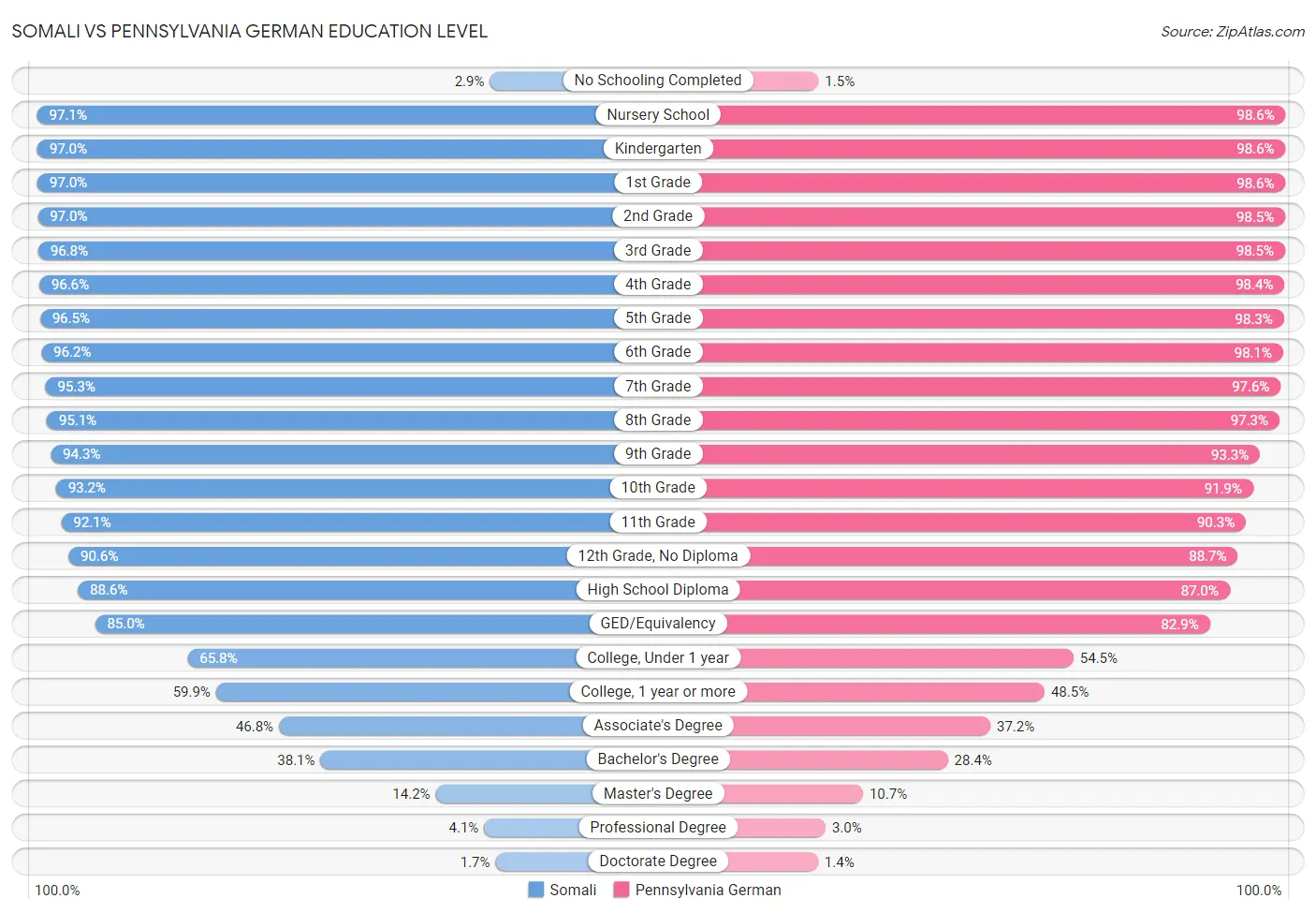1316x913 pixels.
Task: Click the 12th Grade, No Diploma label
Action: click(658, 556)
